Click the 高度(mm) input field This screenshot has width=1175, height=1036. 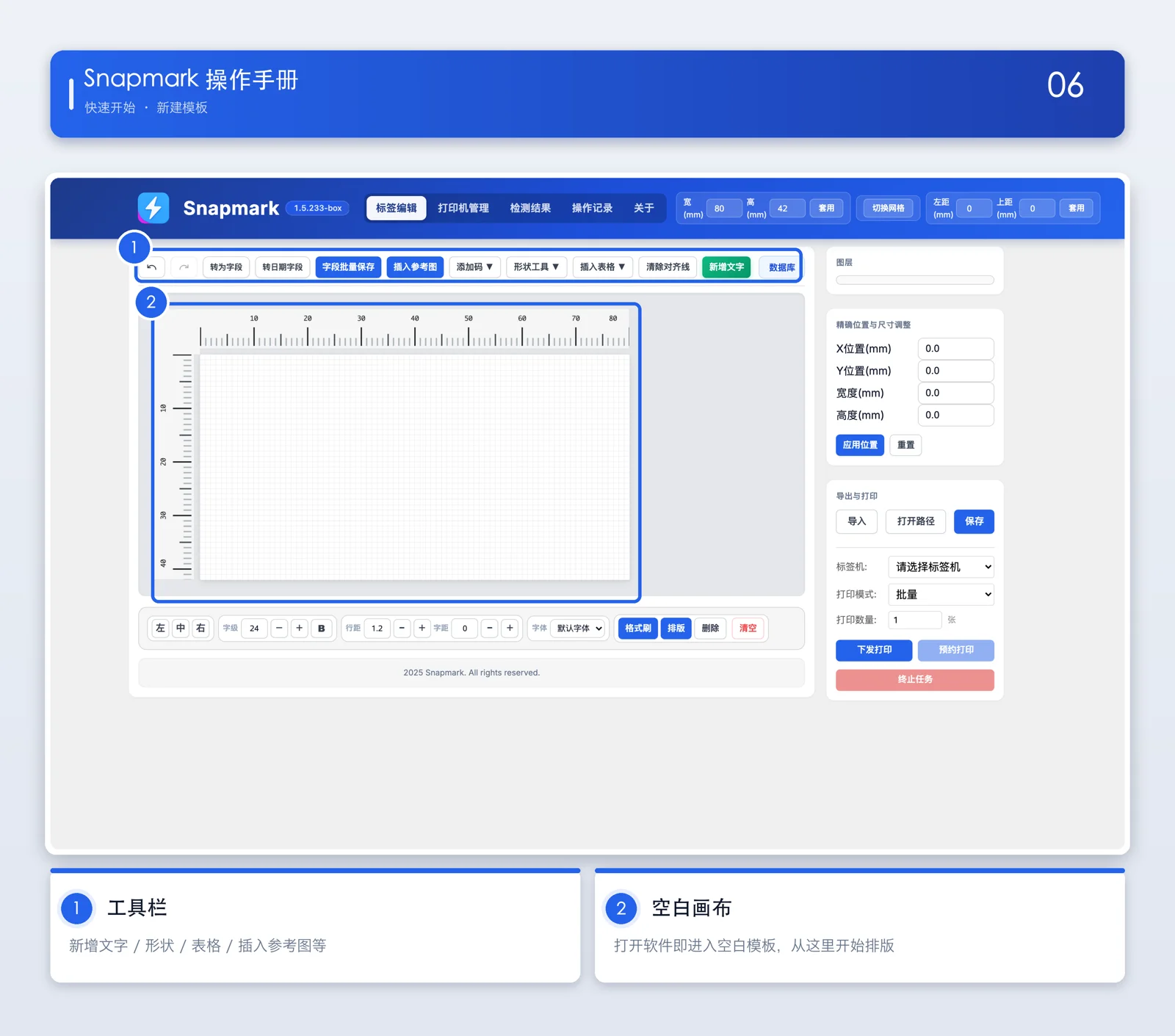tap(956, 415)
